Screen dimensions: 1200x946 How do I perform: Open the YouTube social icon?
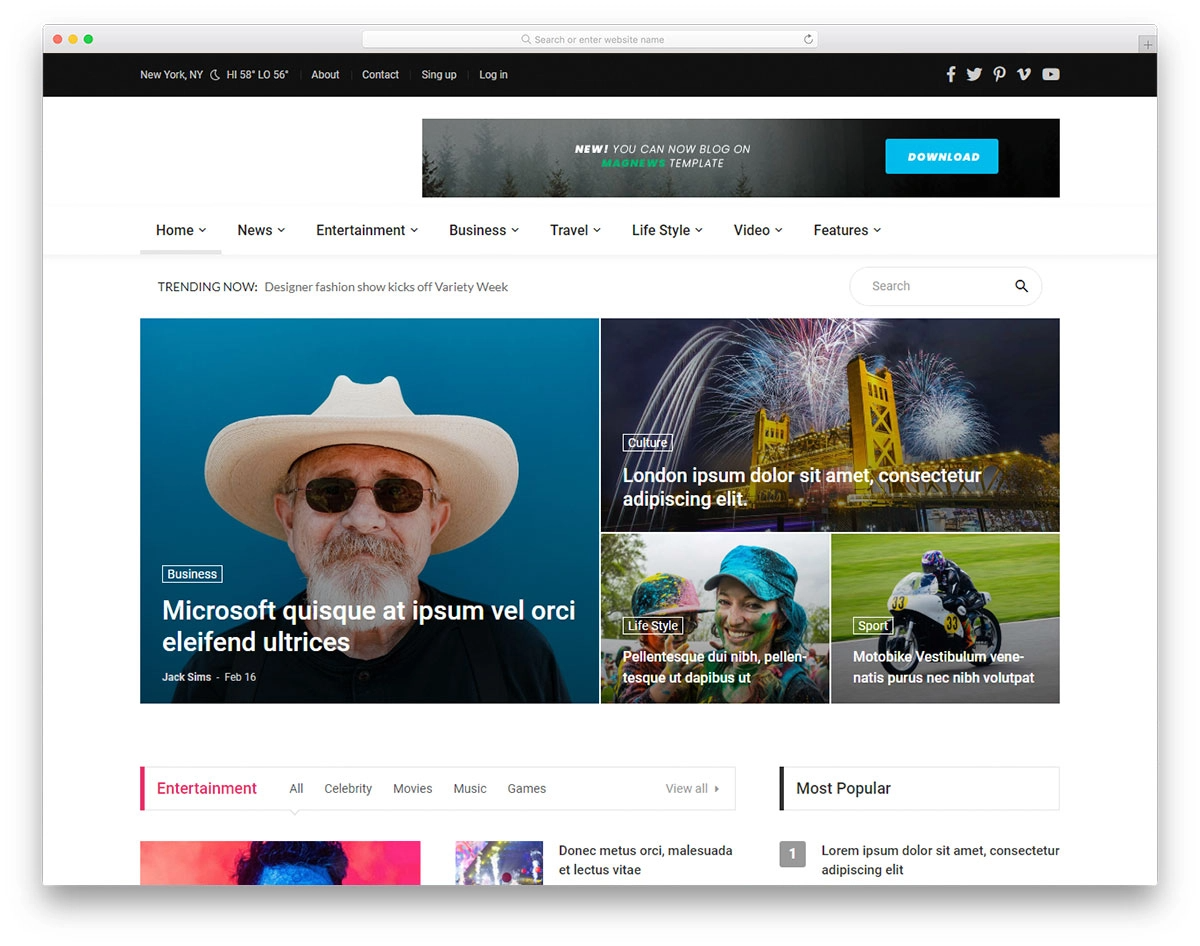point(1050,74)
